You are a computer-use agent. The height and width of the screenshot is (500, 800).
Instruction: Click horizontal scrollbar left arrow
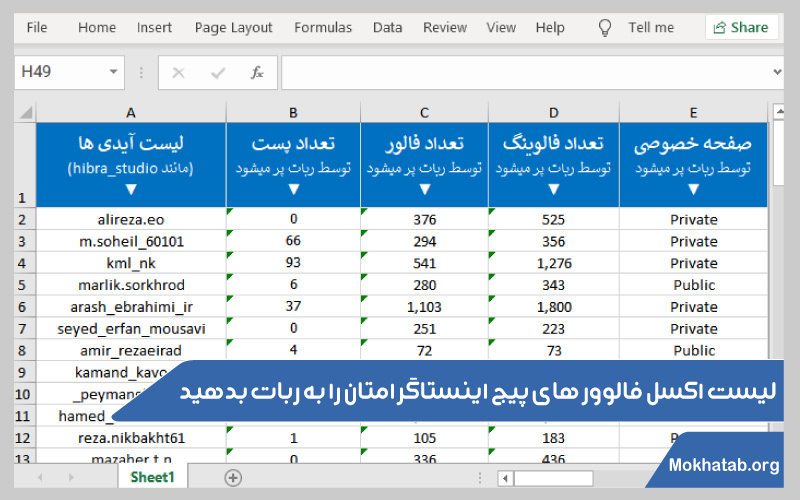[506, 478]
